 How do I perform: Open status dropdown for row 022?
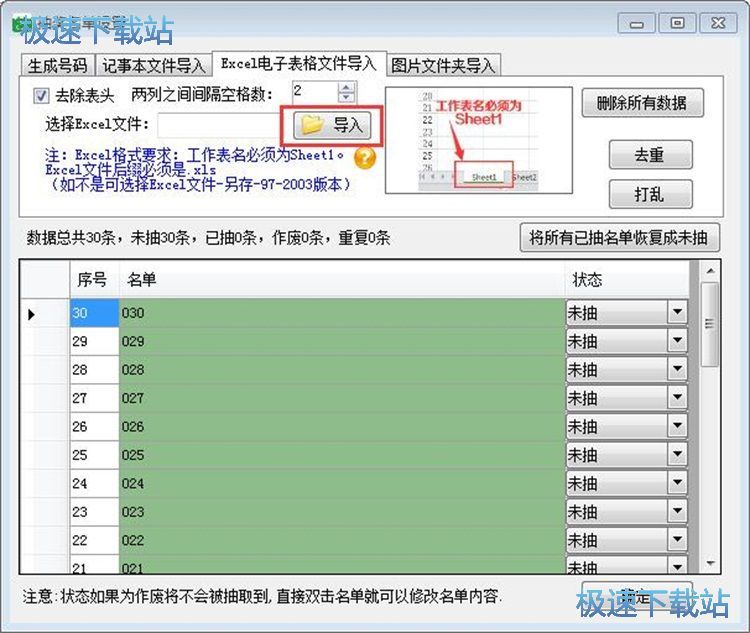[x=677, y=540]
